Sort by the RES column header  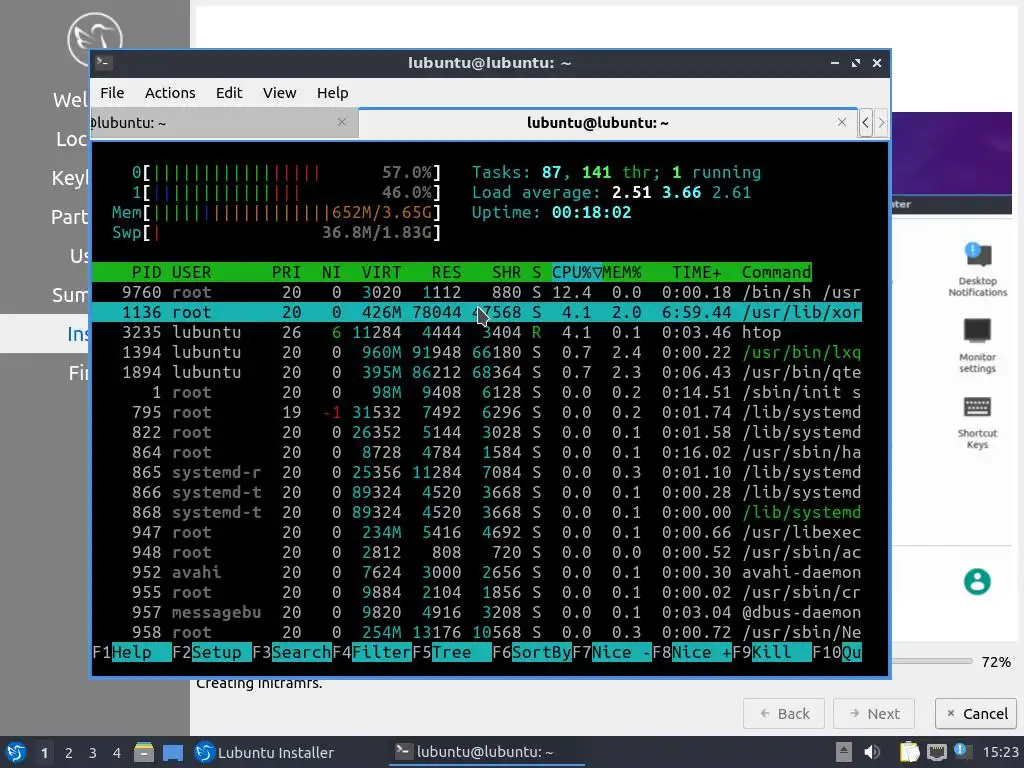pyautogui.click(x=446, y=272)
